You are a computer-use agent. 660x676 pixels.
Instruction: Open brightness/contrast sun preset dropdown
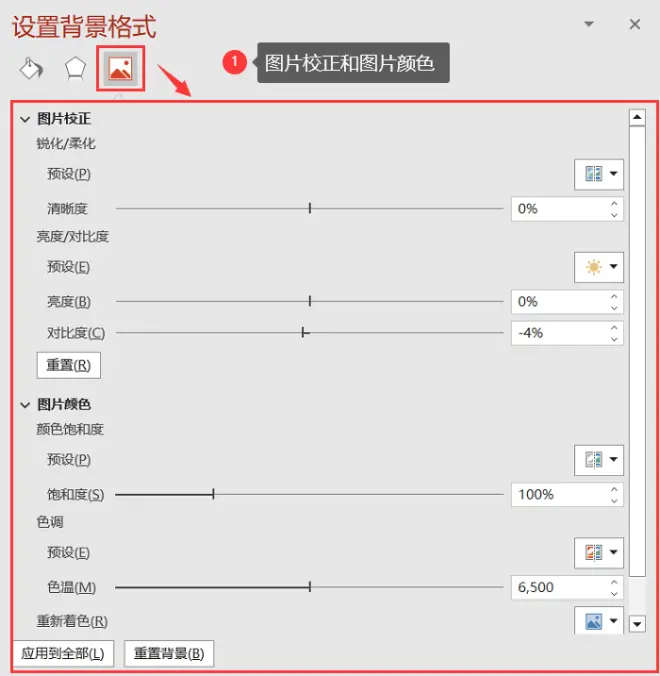coord(599,267)
